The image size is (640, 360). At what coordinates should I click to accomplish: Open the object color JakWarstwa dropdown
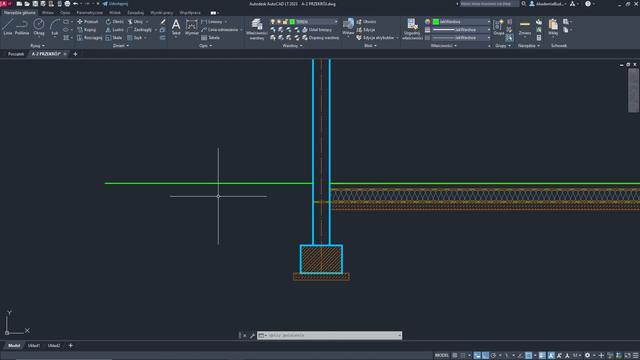coord(462,22)
